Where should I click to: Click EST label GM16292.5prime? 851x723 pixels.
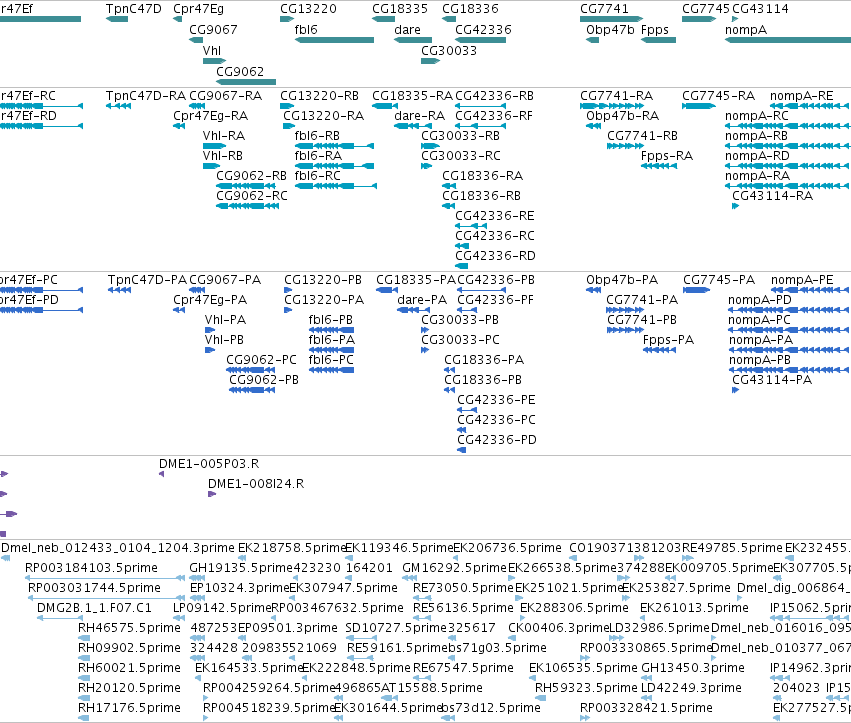pos(454,568)
